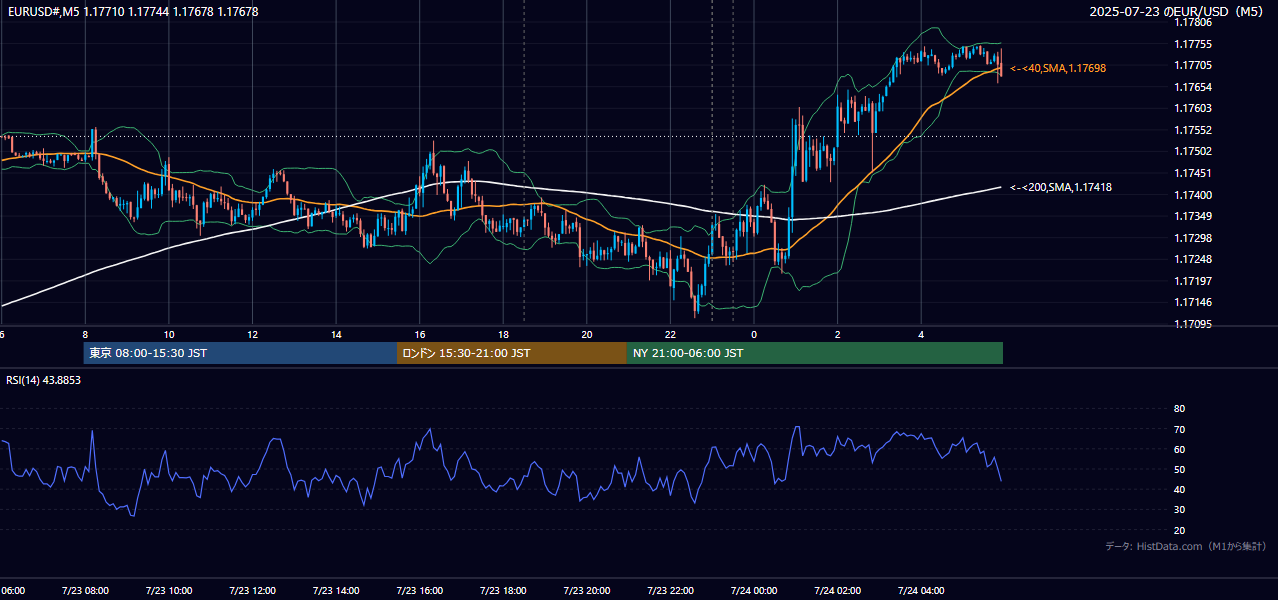The image size is (1278, 600).
Task: Click price axis label 1.17248
Action: (x=1192, y=259)
